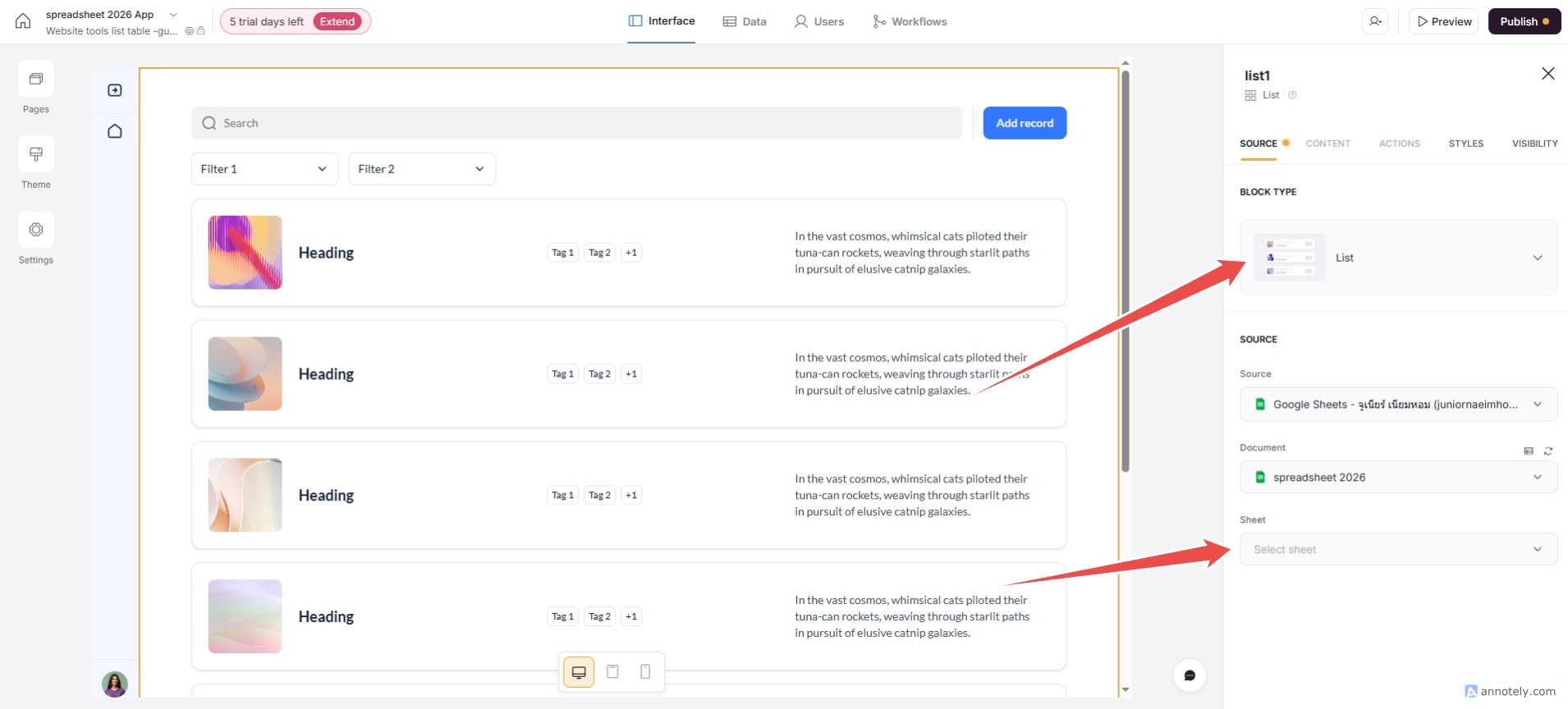The image size is (1568, 709).
Task: Click the home icon in the top-left corner
Action: 23,21
